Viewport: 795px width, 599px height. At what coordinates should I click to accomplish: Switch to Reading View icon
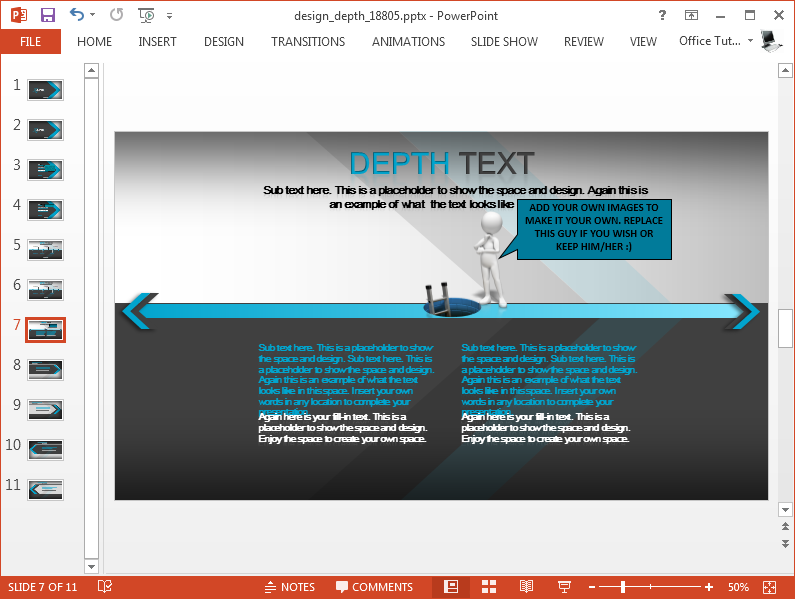click(x=526, y=587)
